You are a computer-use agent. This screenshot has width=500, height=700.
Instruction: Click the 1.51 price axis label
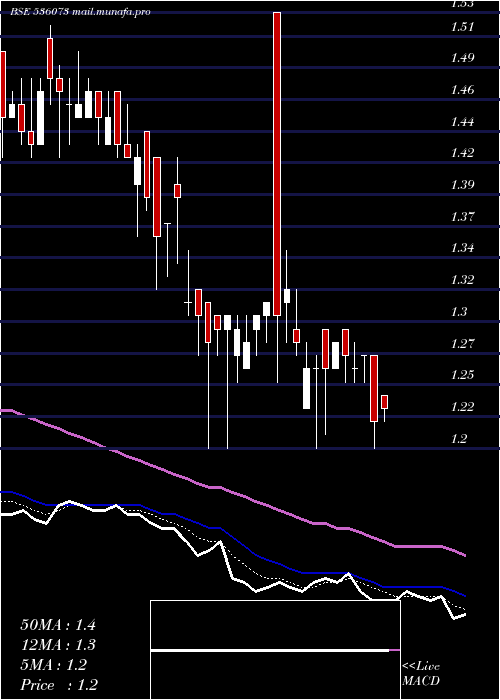462,27
